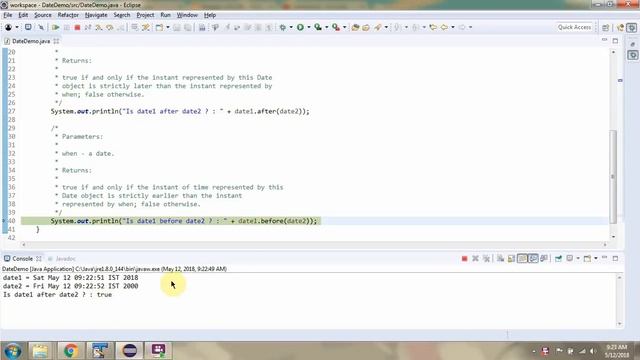Open the Run button dropdown arrow
Screen dimensions: 640x360
click(309, 27)
